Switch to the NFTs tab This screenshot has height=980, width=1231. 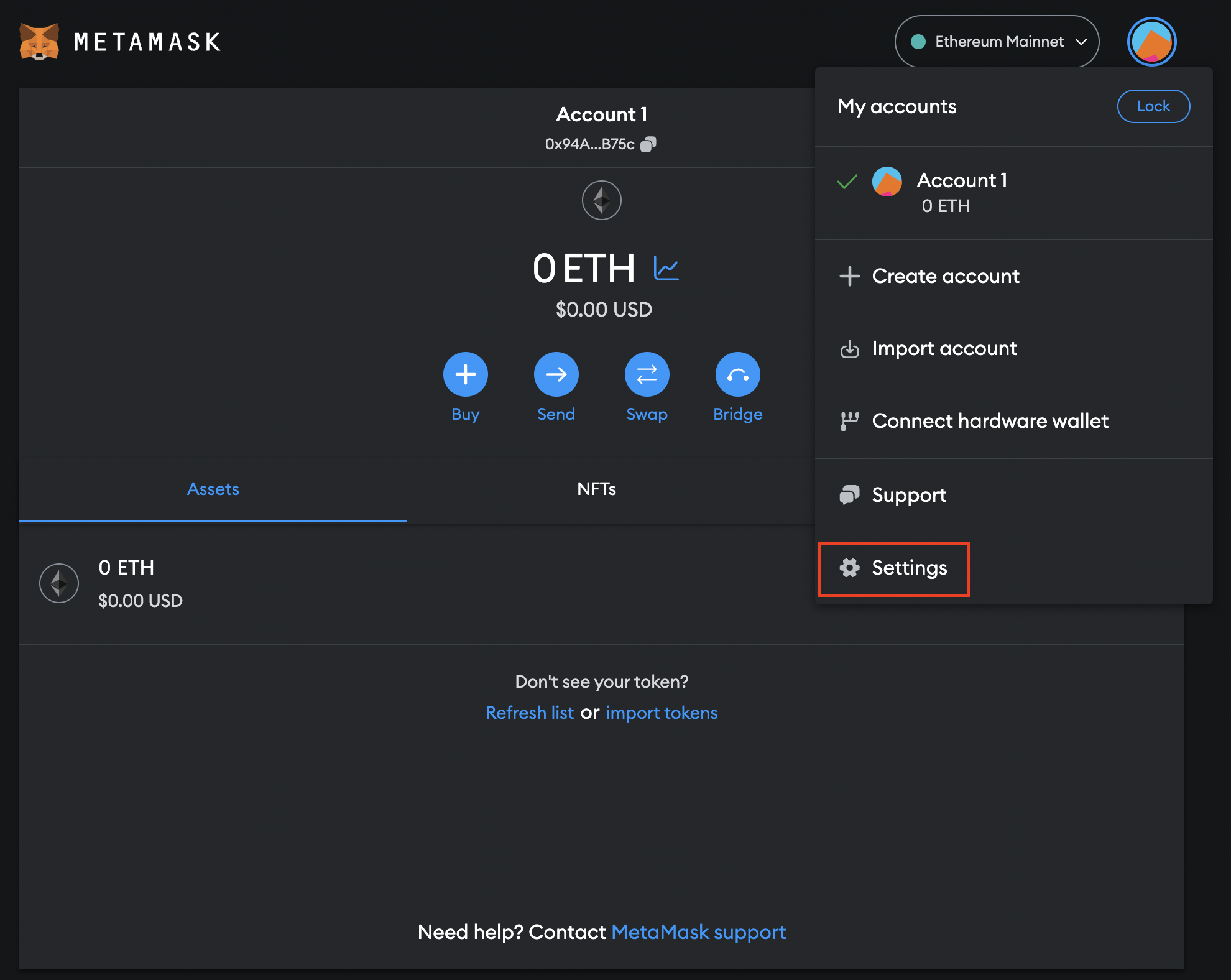[x=597, y=489]
